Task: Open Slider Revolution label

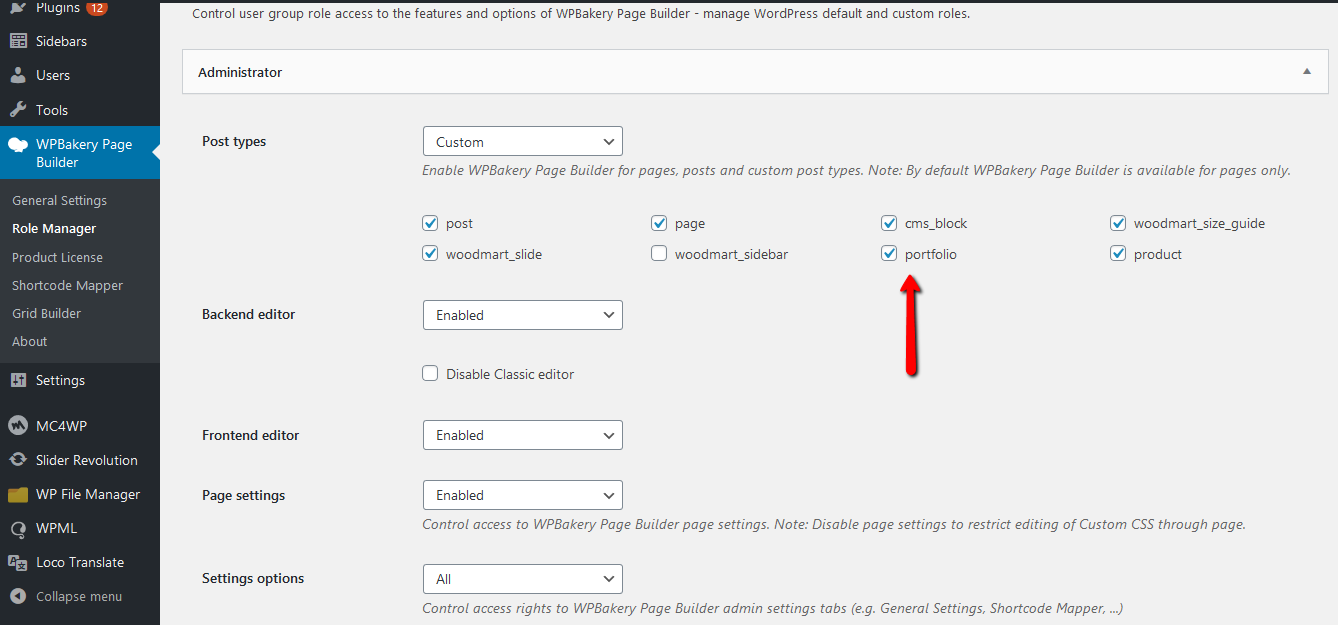Action: pos(87,460)
